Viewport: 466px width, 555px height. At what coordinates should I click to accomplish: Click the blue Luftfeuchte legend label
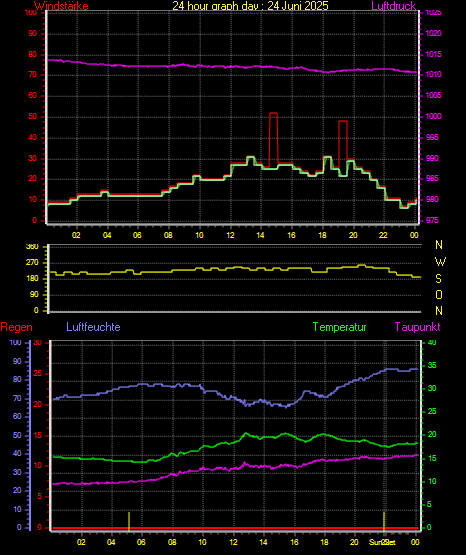tap(93, 327)
